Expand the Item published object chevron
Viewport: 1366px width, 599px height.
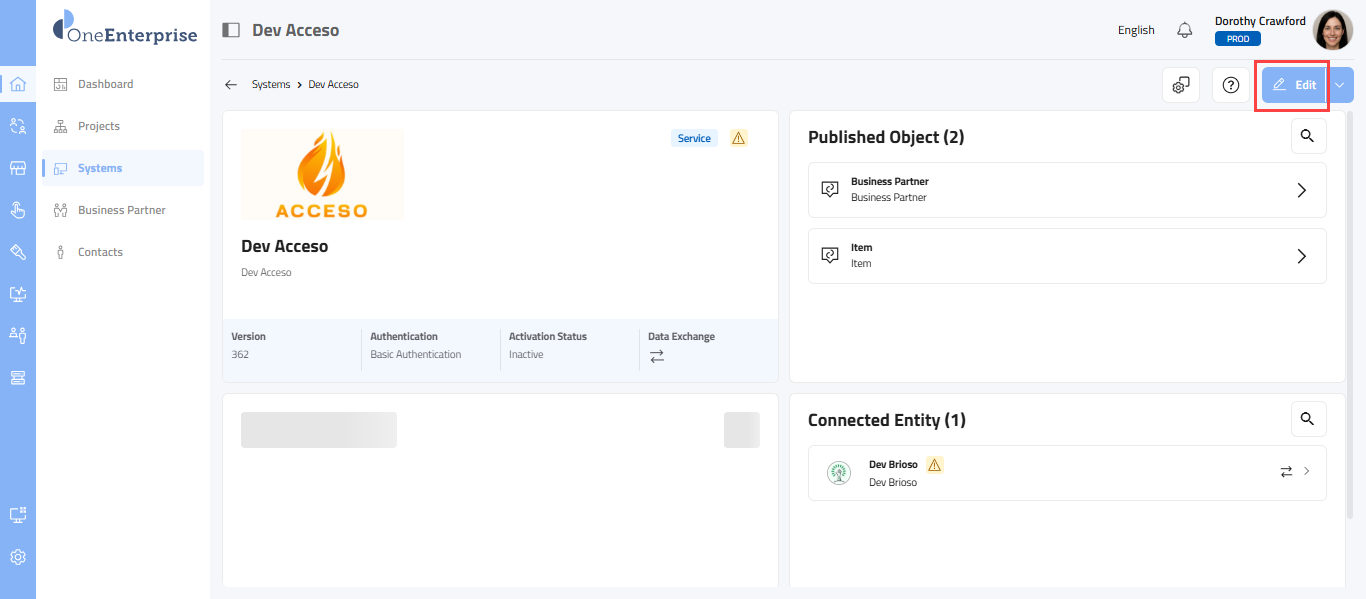1301,256
